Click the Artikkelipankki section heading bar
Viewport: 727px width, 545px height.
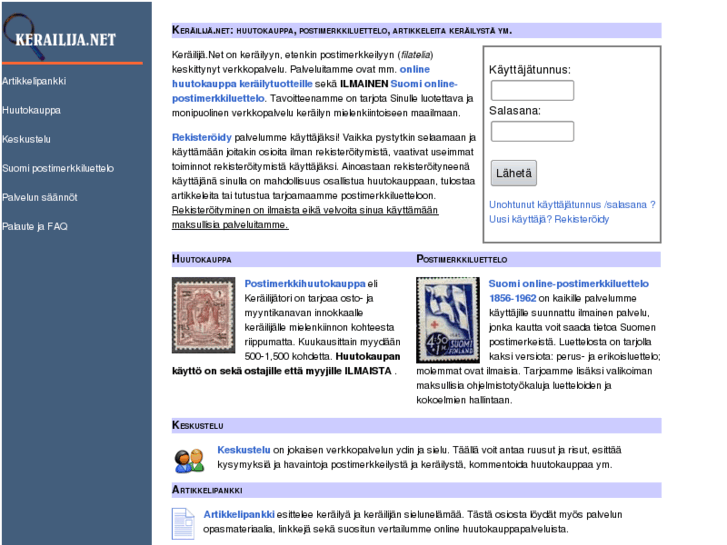[416, 490]
